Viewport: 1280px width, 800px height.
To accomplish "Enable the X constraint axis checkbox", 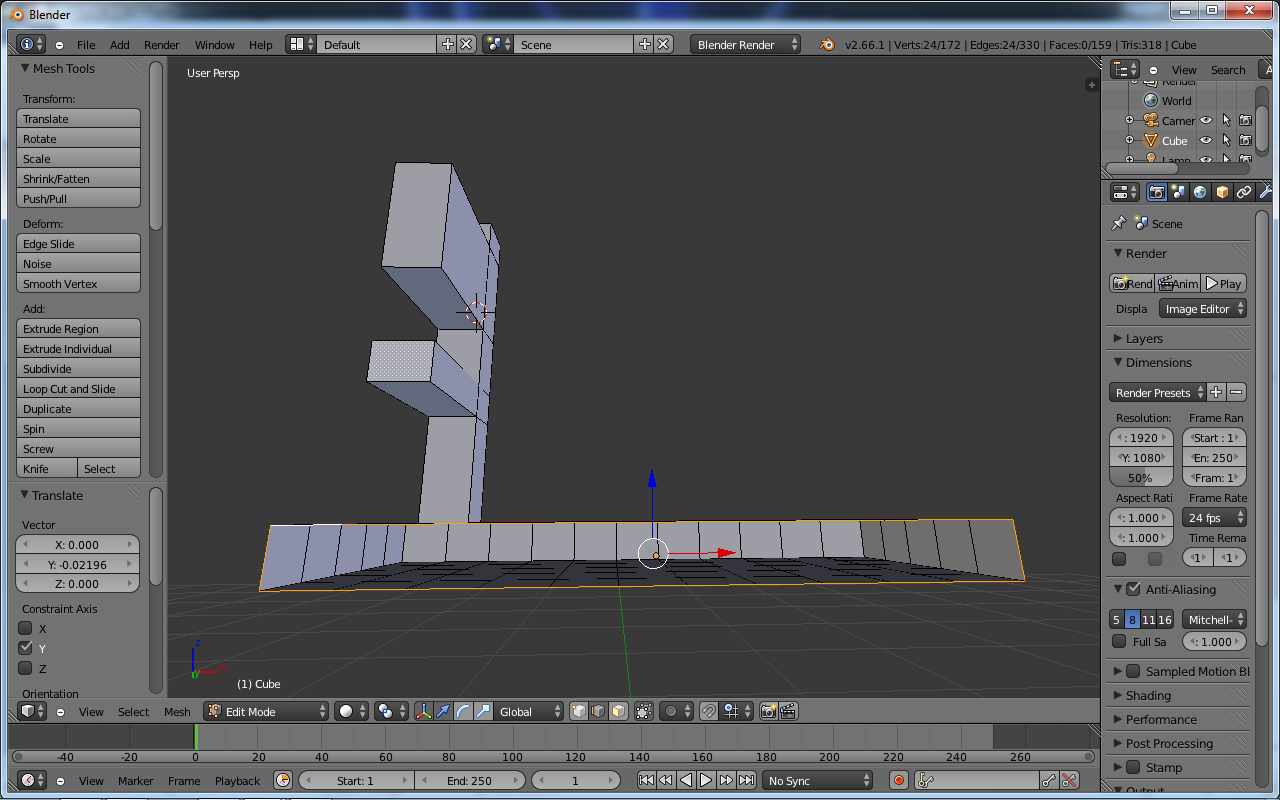I will coord(25,628).
